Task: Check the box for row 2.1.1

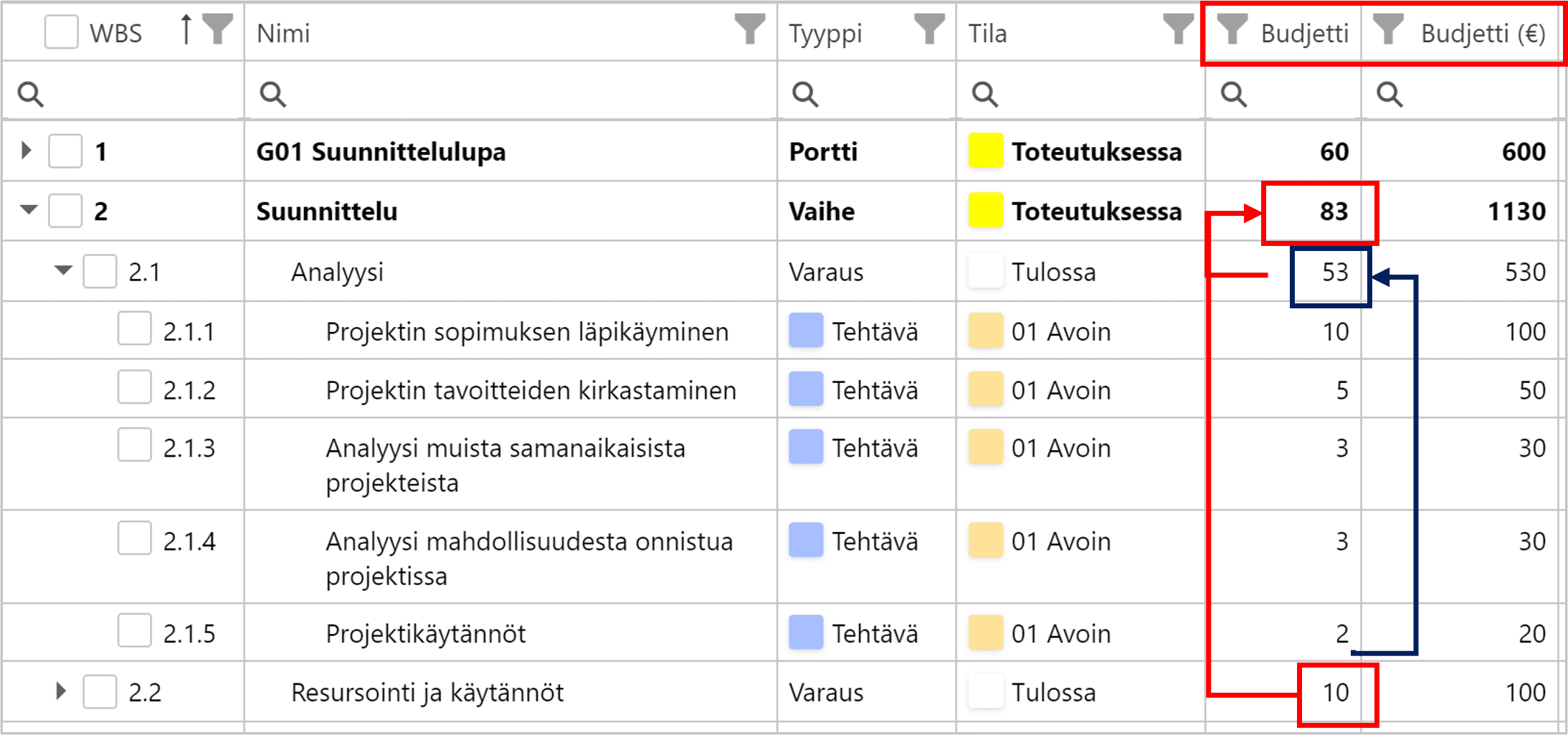Action: click(x=135, y=329)
